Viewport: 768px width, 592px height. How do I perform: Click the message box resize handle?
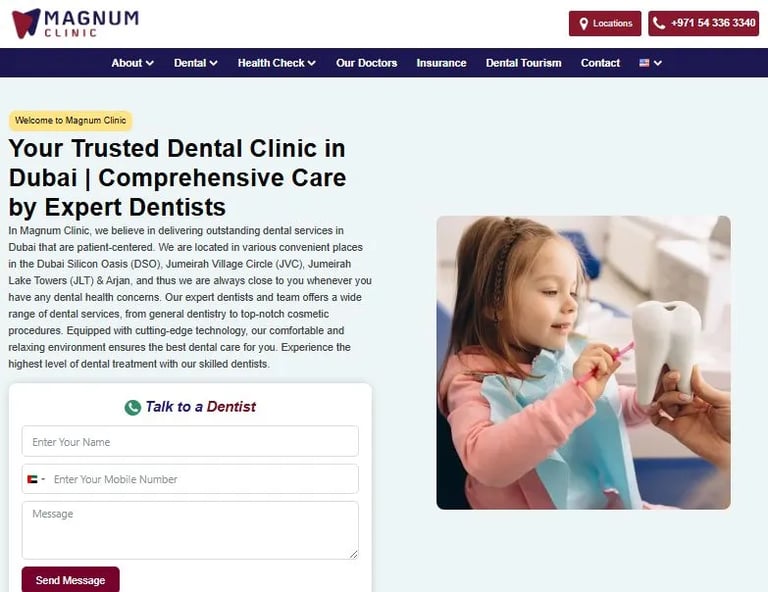(x=354, y=554)
